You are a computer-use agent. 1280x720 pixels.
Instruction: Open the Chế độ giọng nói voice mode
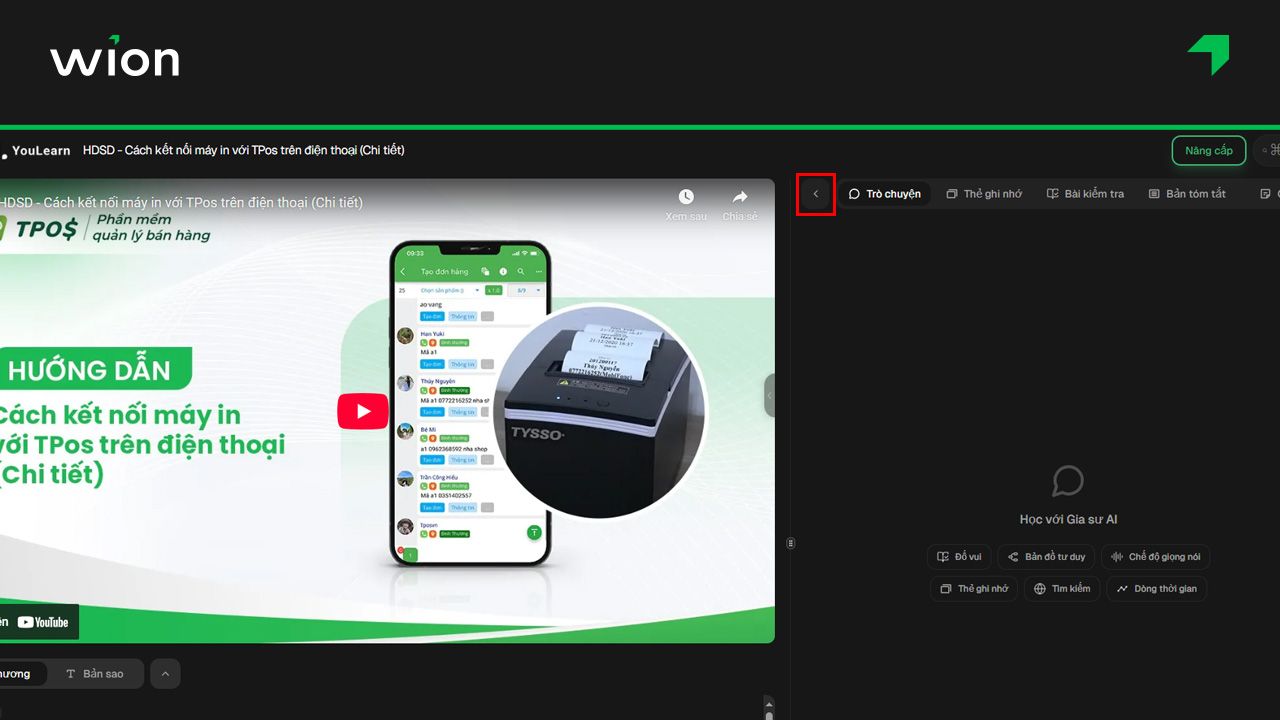pyautogui.click(x=1156, y=557)
